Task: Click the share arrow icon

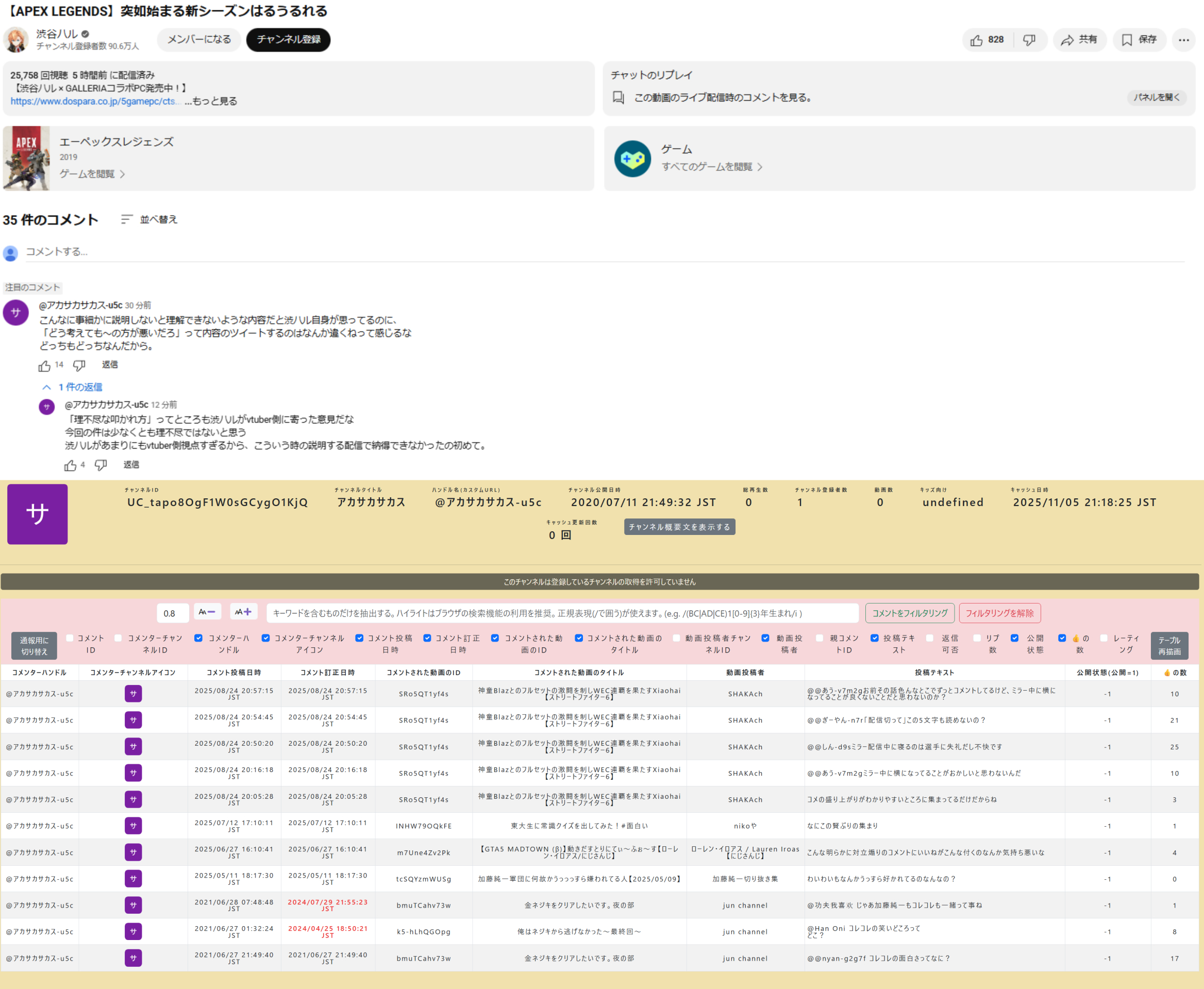Action: pyautogui.click(x=1067, y=40)
